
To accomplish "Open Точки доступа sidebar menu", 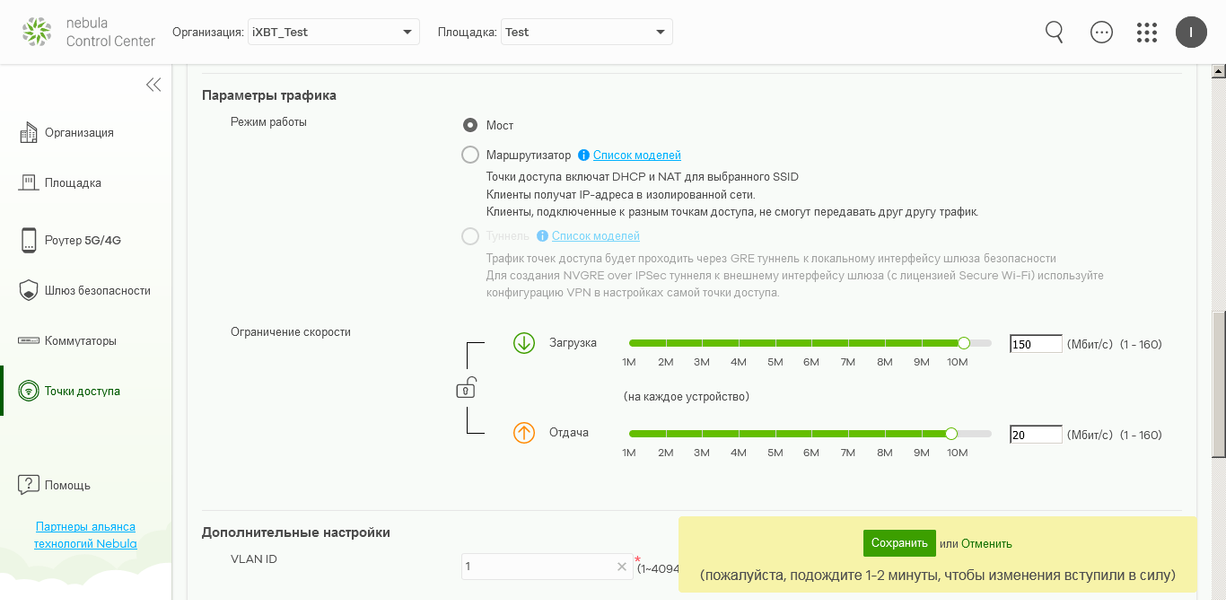I will pyautogui.click(x=82, y=391).
